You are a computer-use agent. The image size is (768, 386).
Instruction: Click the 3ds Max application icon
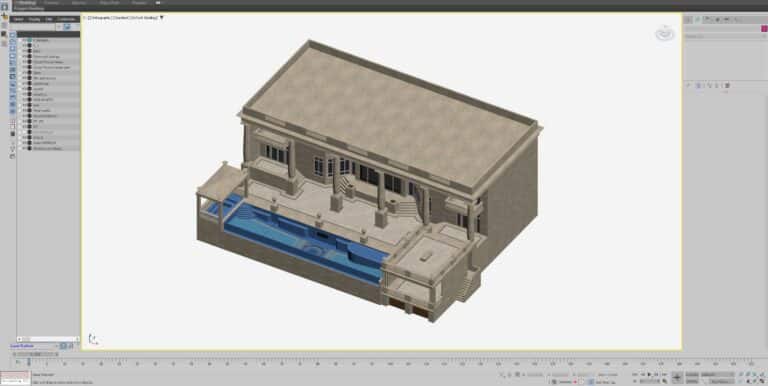coord(4,6)
